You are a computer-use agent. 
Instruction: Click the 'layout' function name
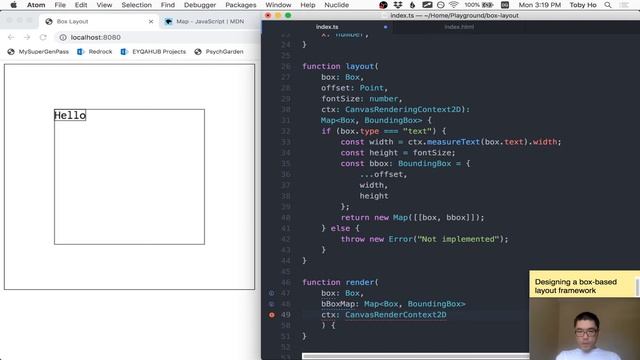point(360,66)
